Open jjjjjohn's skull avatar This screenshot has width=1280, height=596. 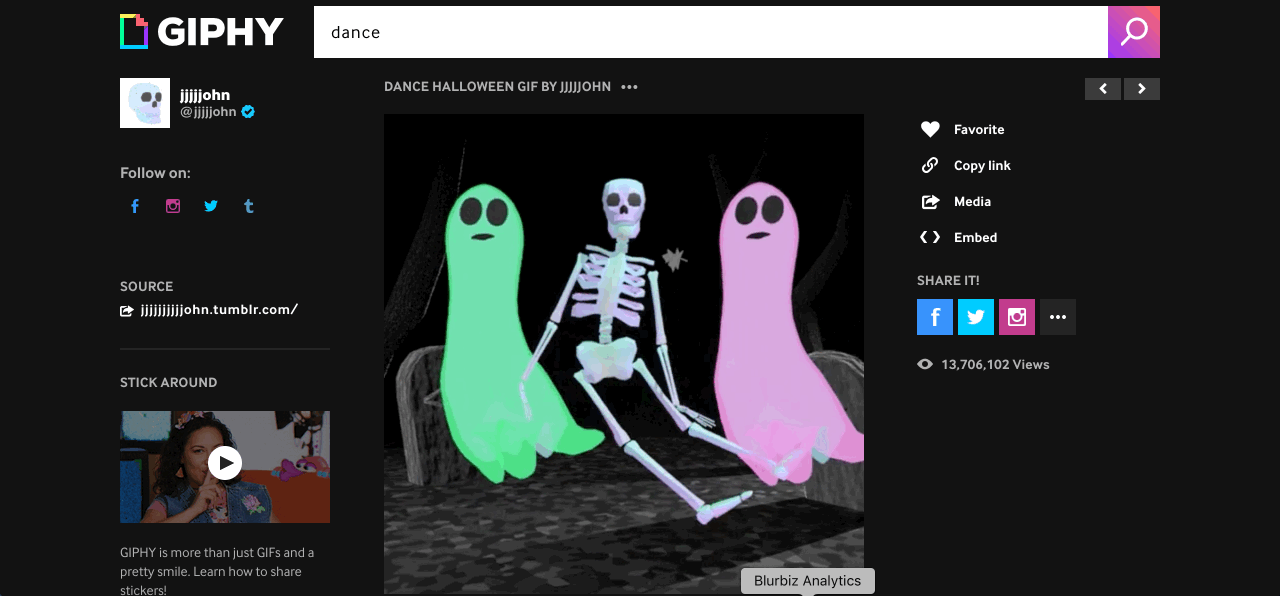coord(145,103)
